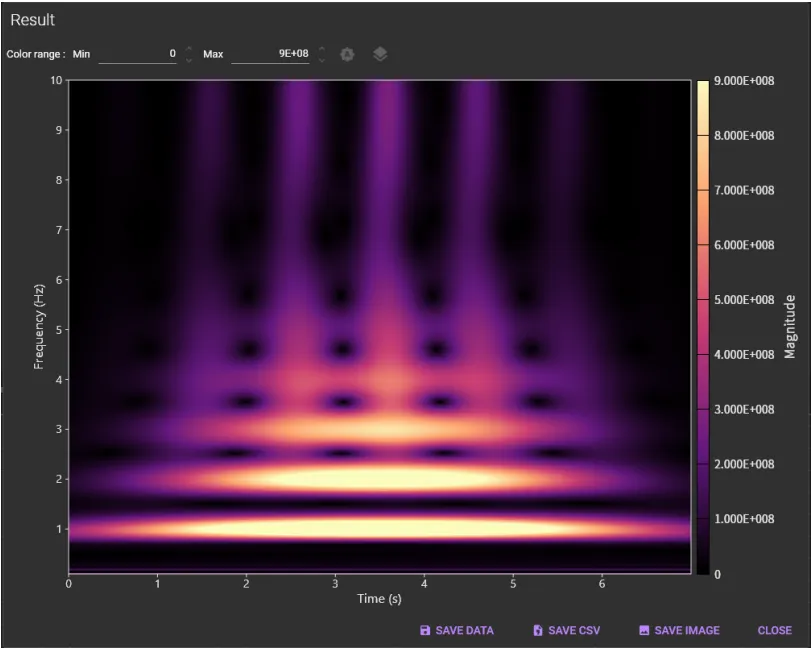
Task: Click the magnitude colorbar gradient
Action: point(703,327)
